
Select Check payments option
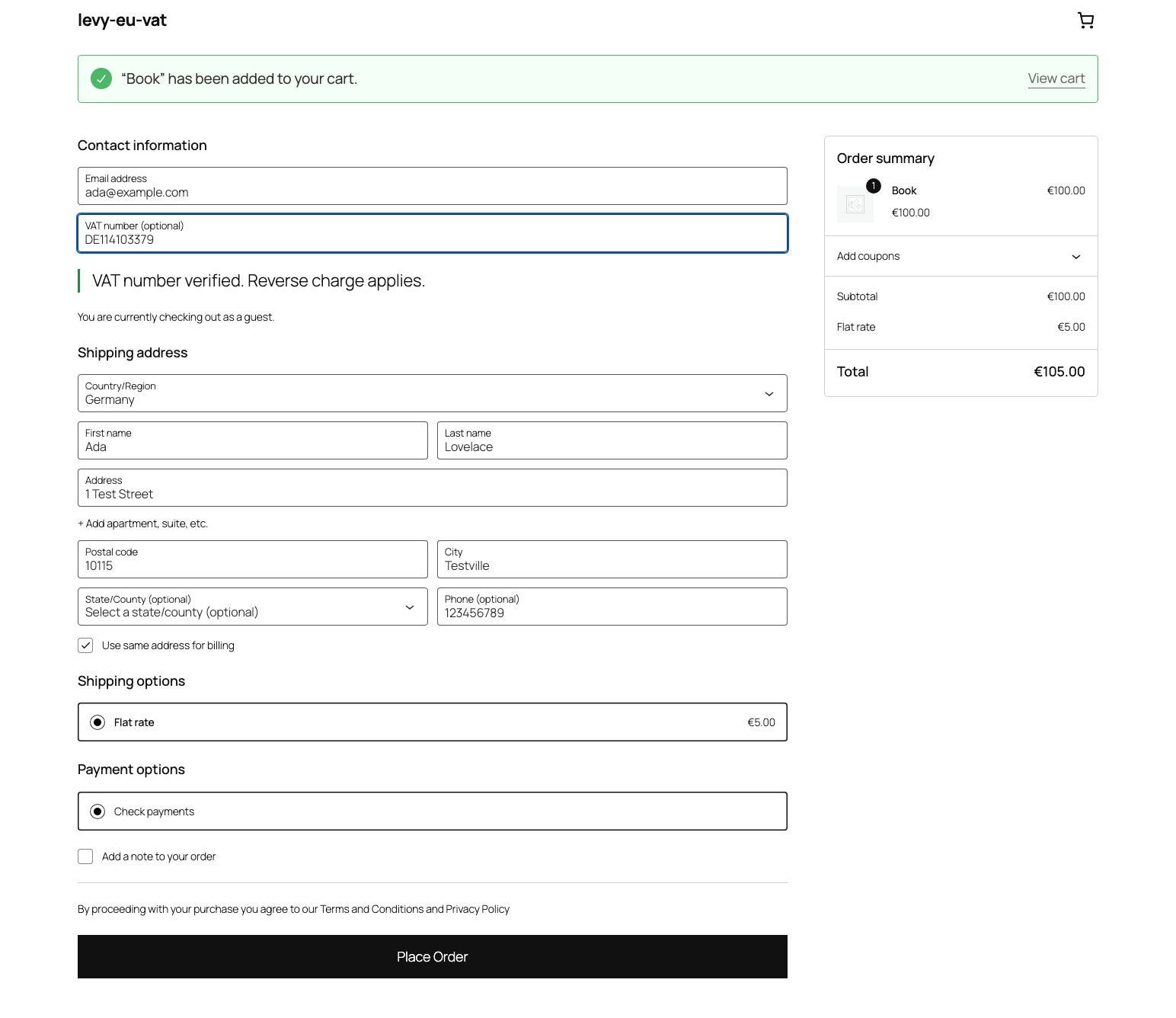coord(433,812)
